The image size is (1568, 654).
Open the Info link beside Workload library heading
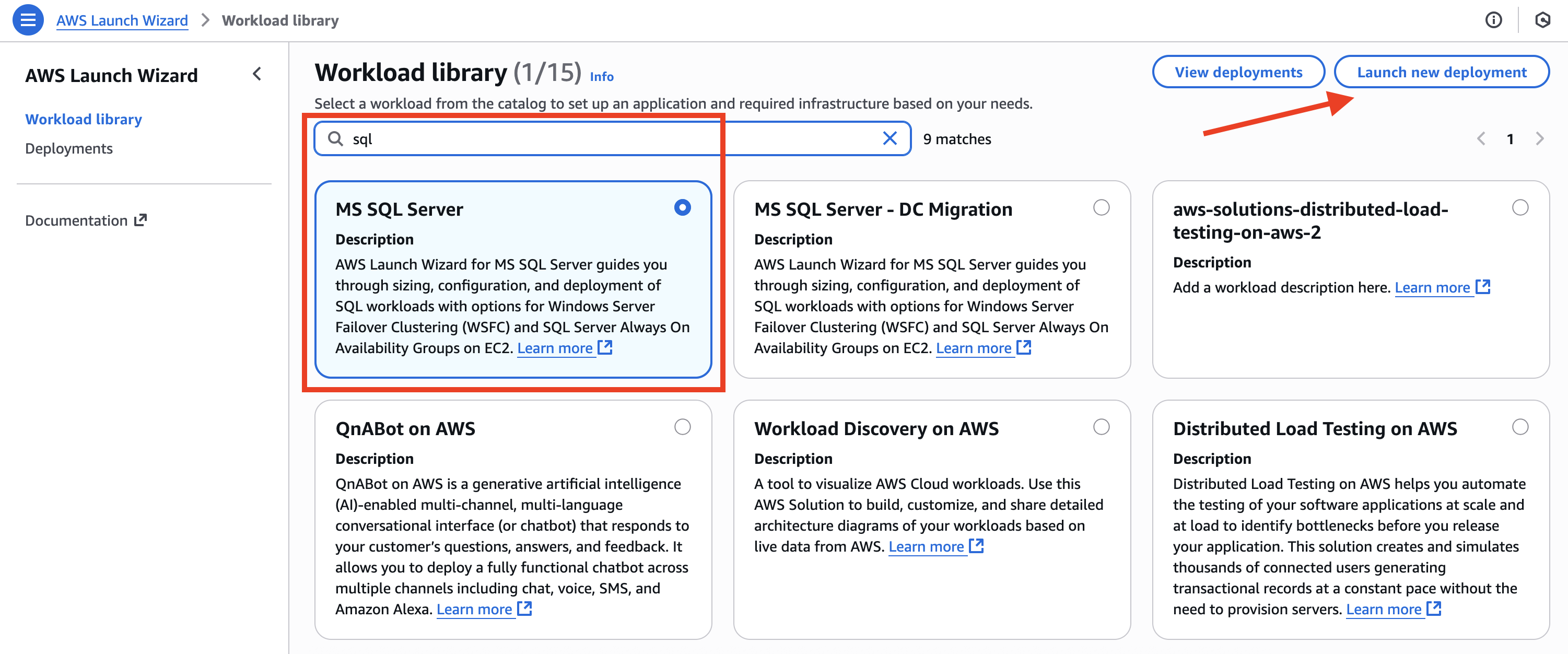pyautogui.click(x=602, y=77)
